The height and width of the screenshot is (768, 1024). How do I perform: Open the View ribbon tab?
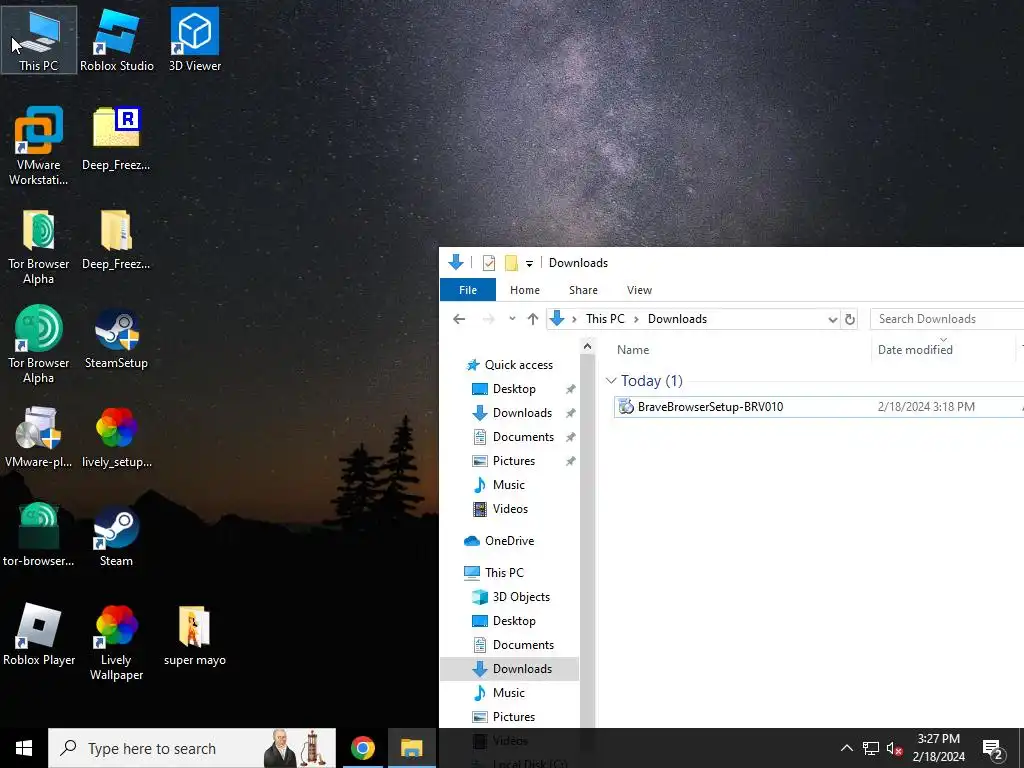[x=639, y=290]
